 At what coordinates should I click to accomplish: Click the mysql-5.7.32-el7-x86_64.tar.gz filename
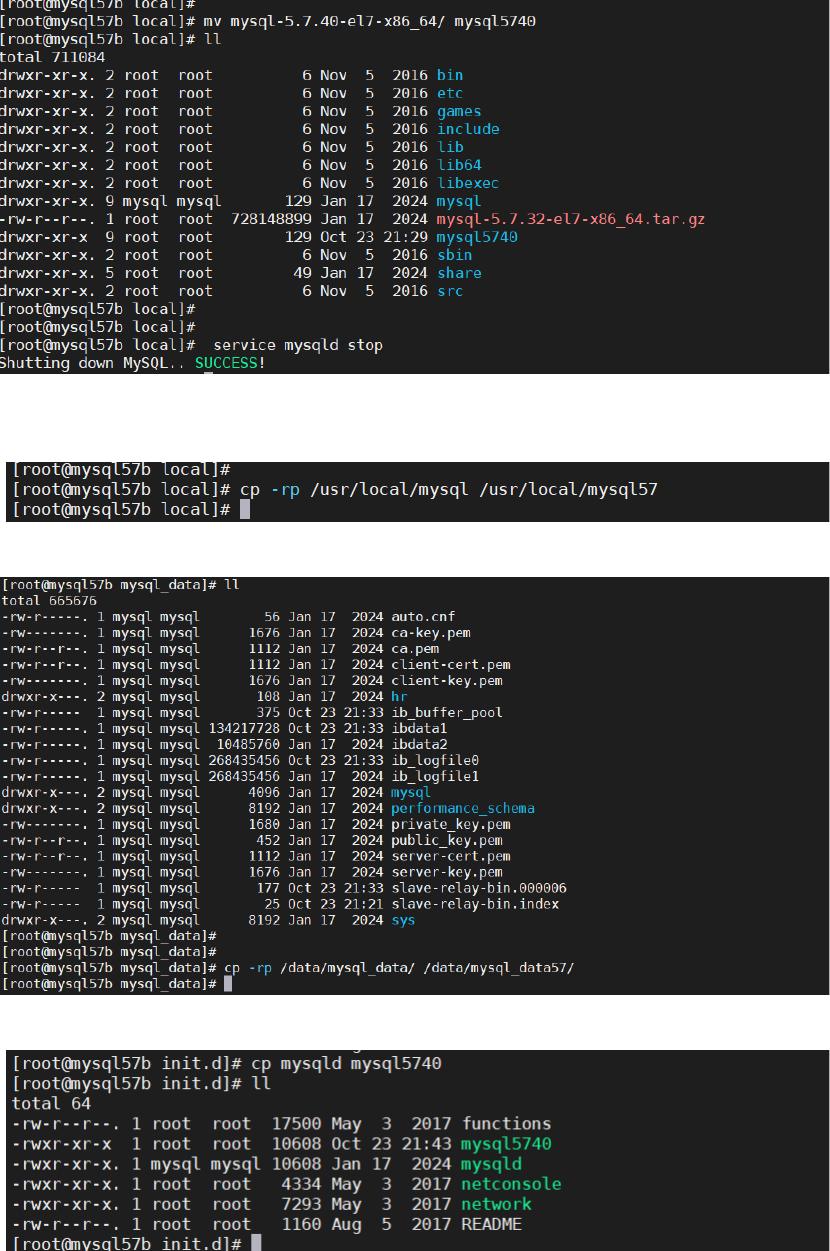(x=570, y=219)
